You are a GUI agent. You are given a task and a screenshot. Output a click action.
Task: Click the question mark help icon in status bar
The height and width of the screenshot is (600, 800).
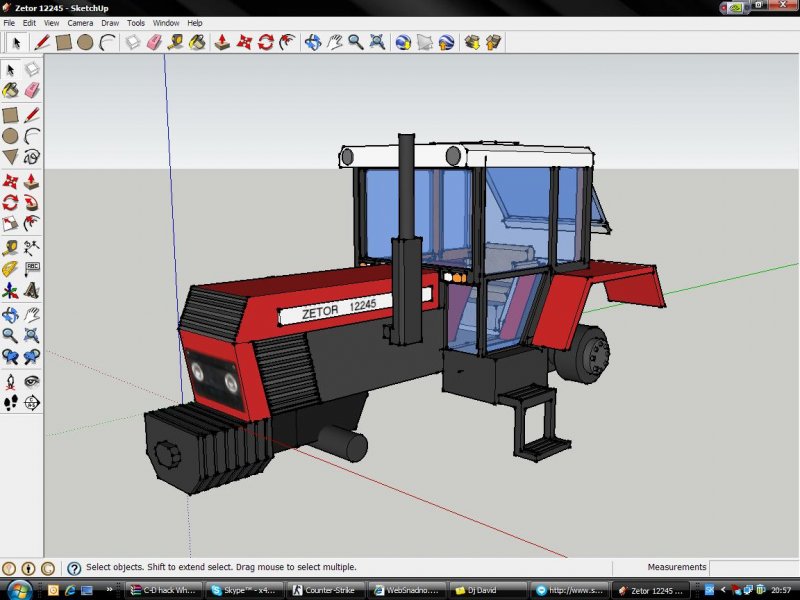click(x=73, y=568)
